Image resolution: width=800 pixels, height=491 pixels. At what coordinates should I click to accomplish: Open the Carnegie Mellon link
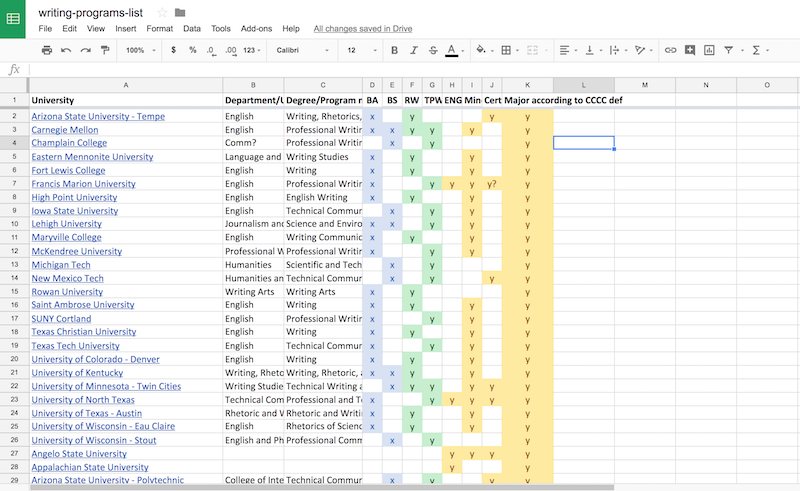tap(65, 130)
